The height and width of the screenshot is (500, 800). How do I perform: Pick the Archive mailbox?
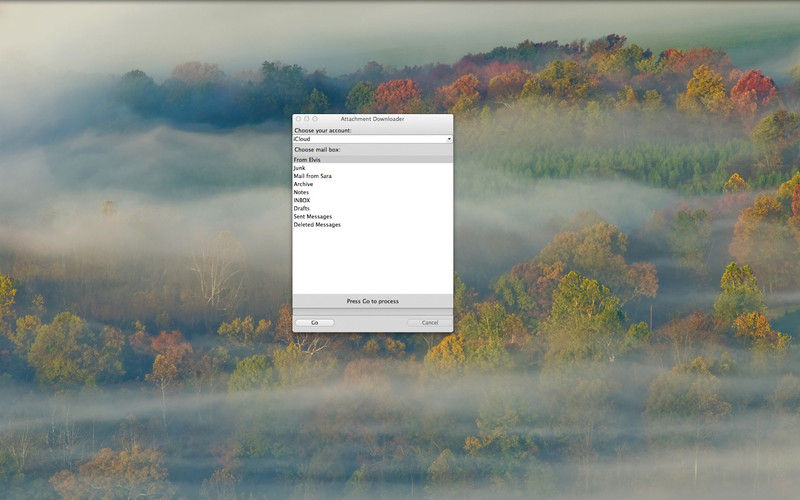pyautogui.click(x=303, y=184)
